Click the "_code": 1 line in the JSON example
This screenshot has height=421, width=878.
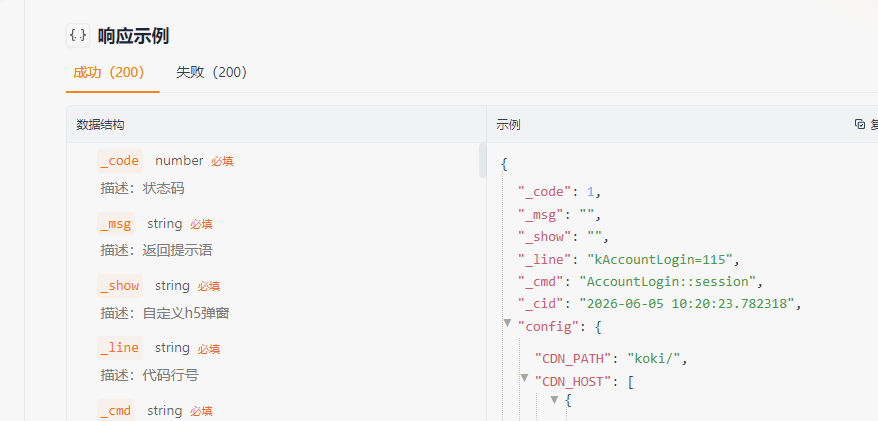[559, 192]
